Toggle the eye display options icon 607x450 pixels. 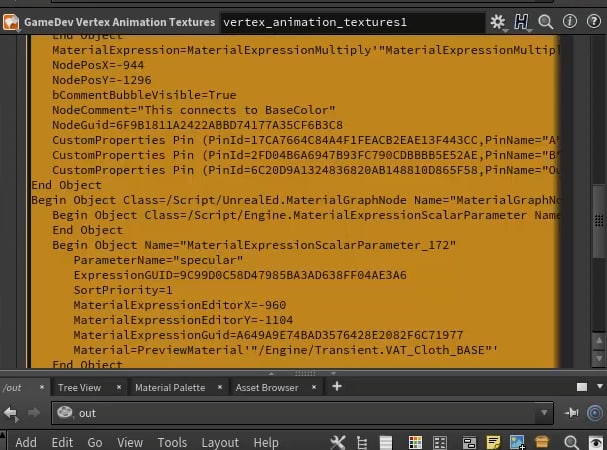point(596,442)
